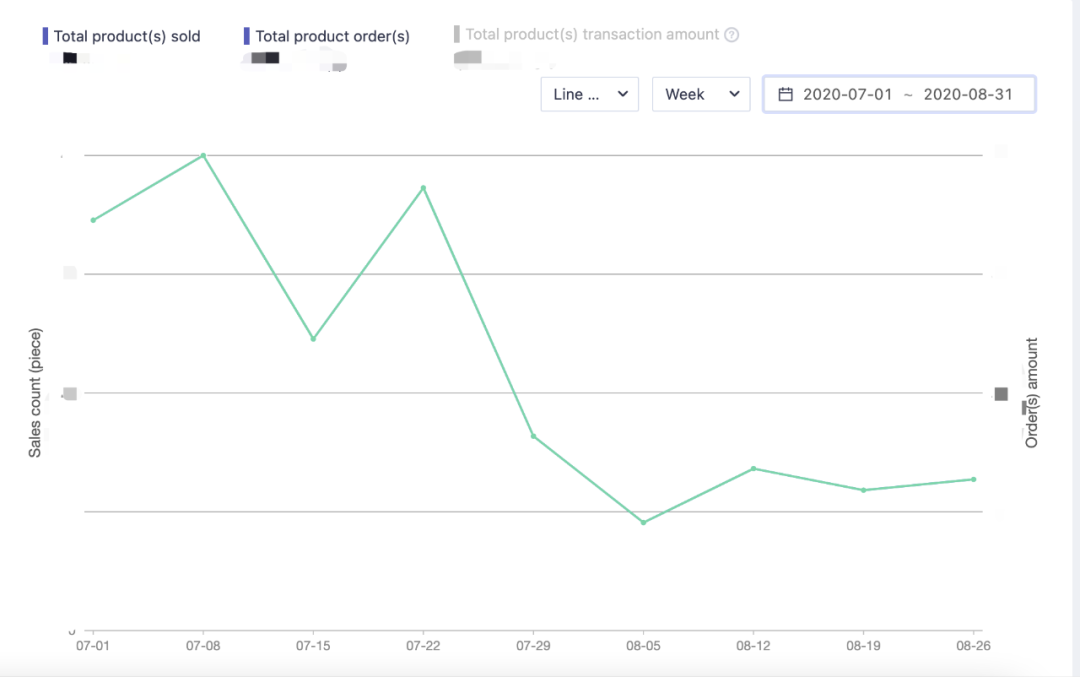Image resolution: width=1080 pixels, height=677 pixels.
Task: Click the 07-01 data point on line
Action: click(x=93, y=220)
